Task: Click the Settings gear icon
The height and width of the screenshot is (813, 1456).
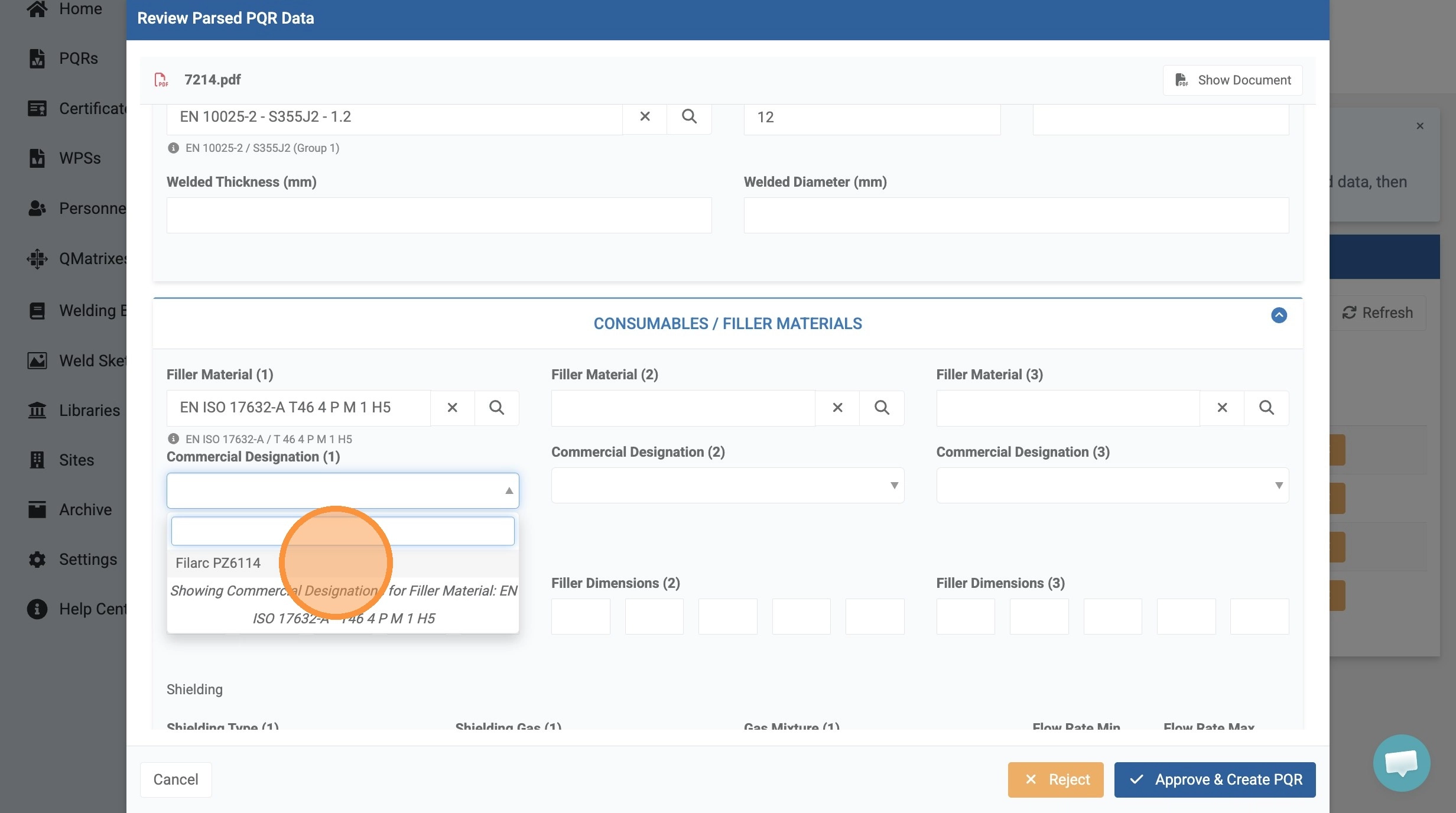Action: pyautogui.click(x=37, y=559)
